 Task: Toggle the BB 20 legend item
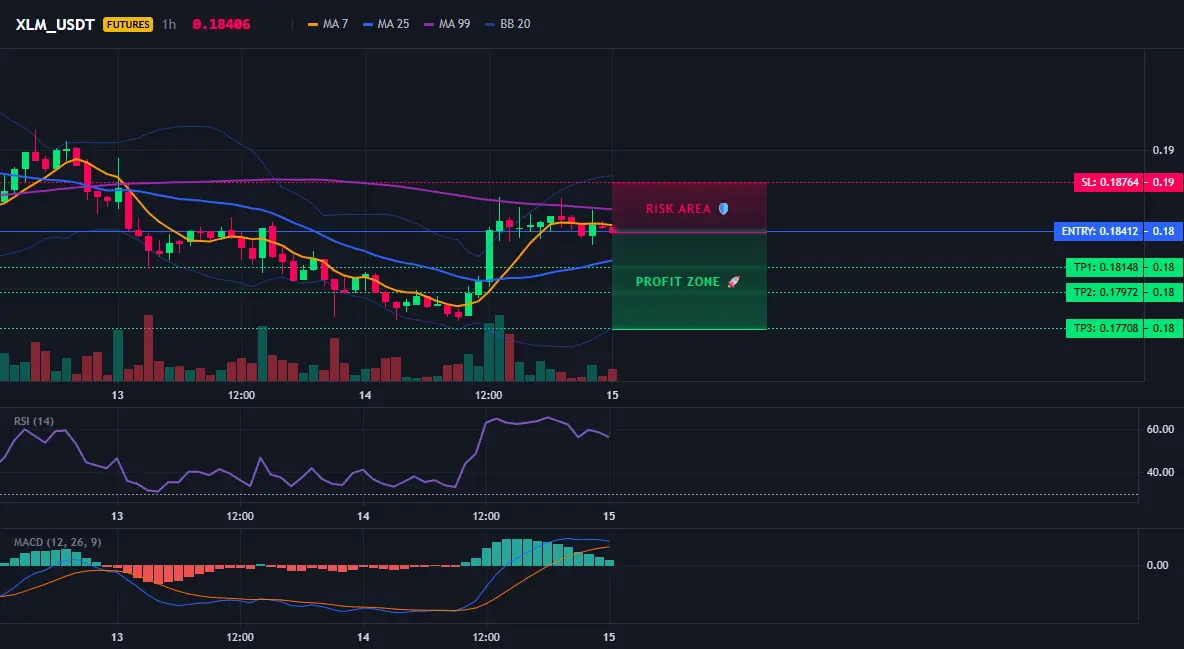508,24
